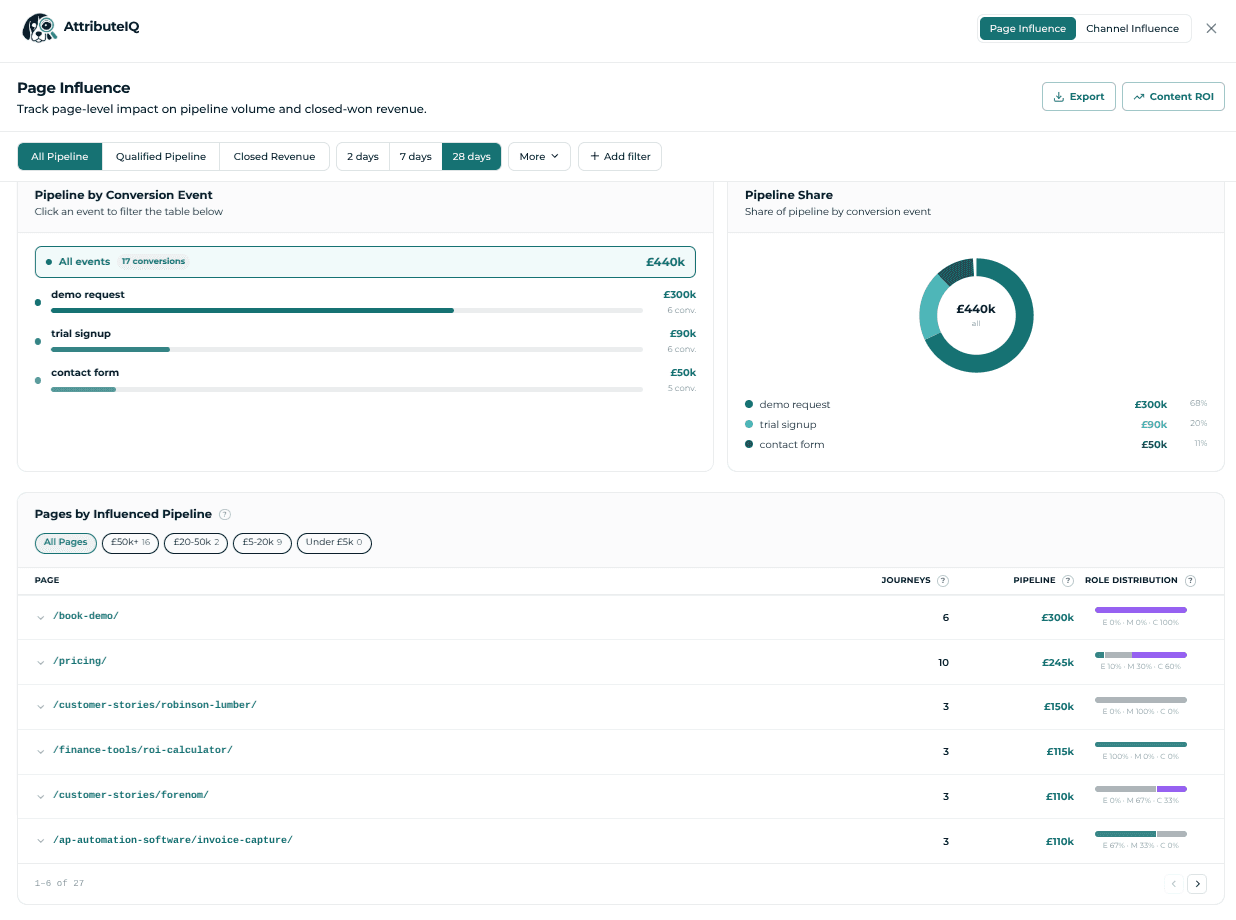This screenshot has height=920, width=1236.
Task: Filter pages by All Pages chip
Action: [x=66, y=543]
